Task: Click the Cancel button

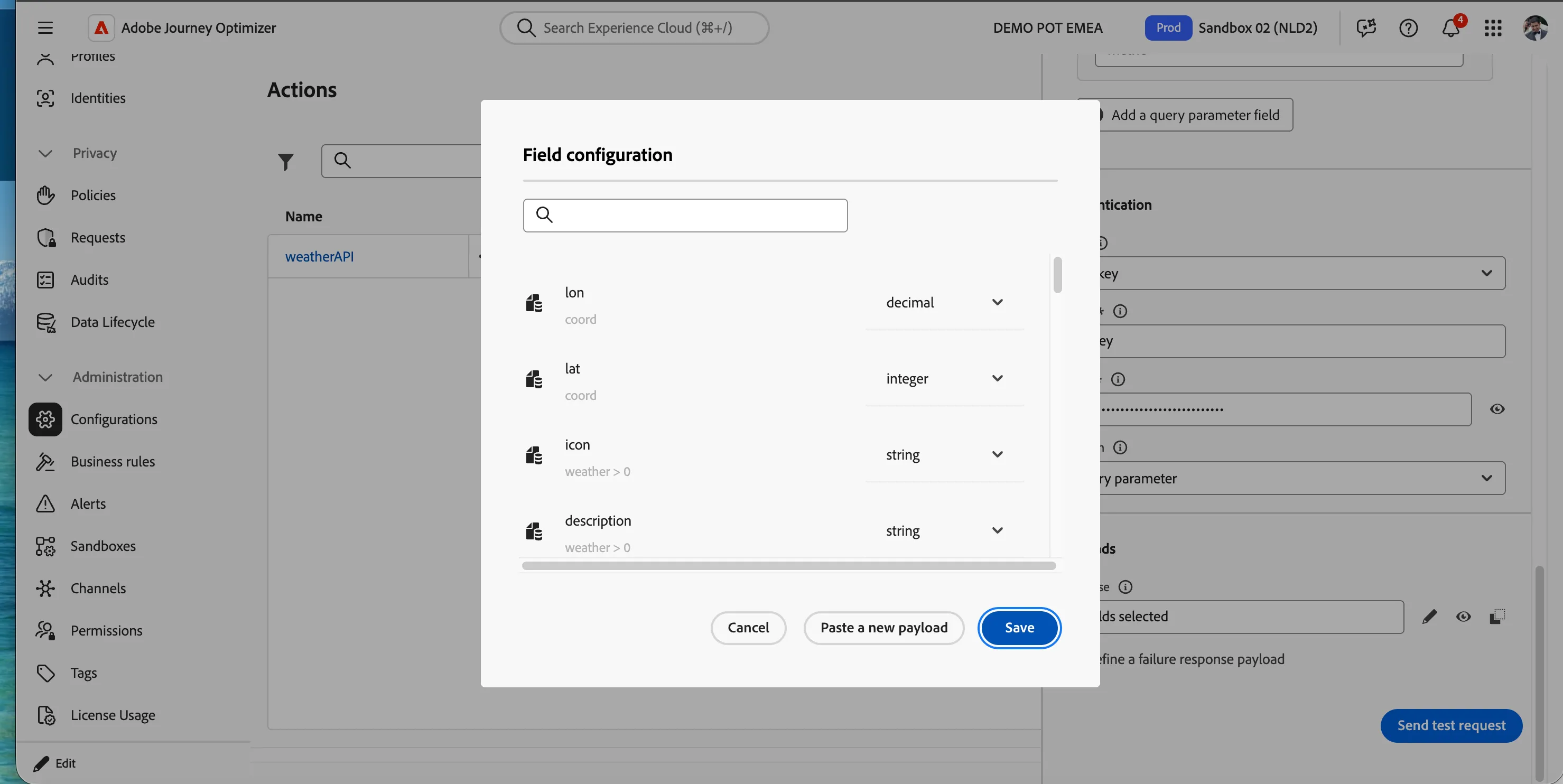Action: pyautogui.click(x=748, y=628)
